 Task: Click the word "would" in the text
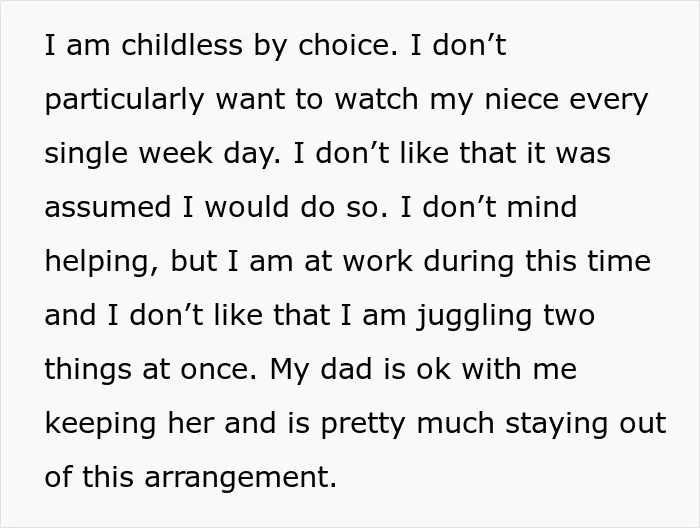246,207
